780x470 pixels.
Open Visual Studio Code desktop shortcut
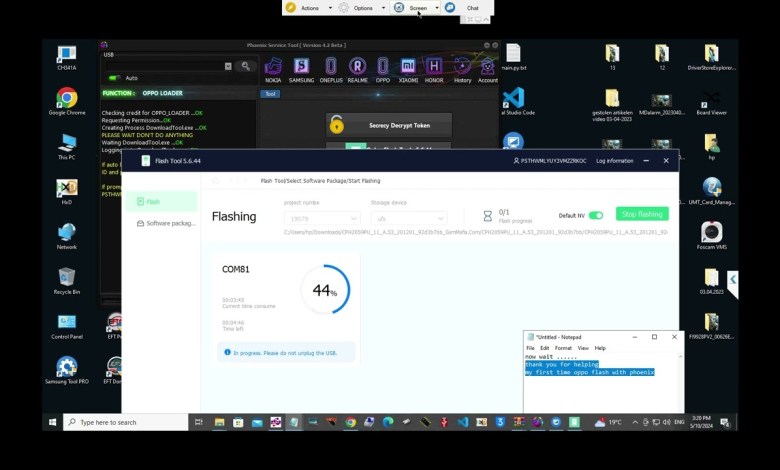516,101
